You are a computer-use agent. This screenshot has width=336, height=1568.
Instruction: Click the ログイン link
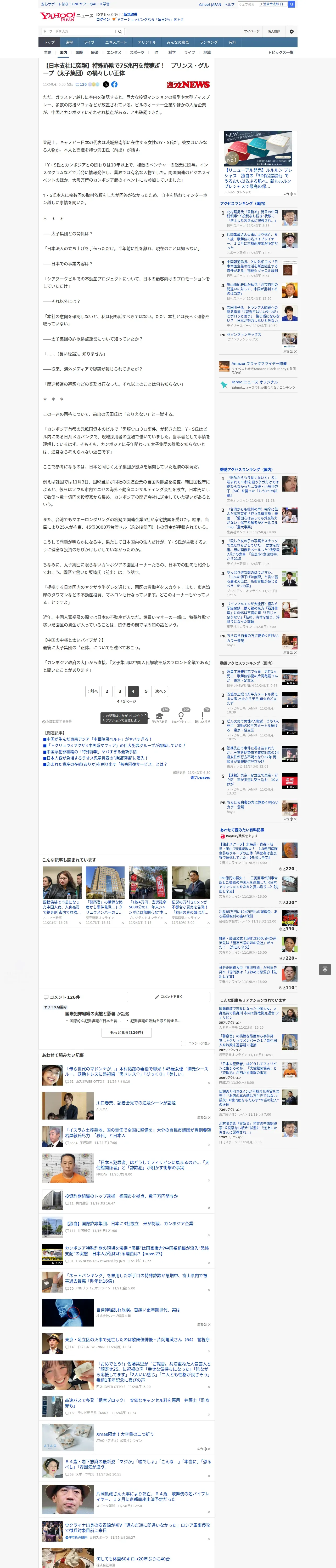pyautogui.click(x=103, y=20)
